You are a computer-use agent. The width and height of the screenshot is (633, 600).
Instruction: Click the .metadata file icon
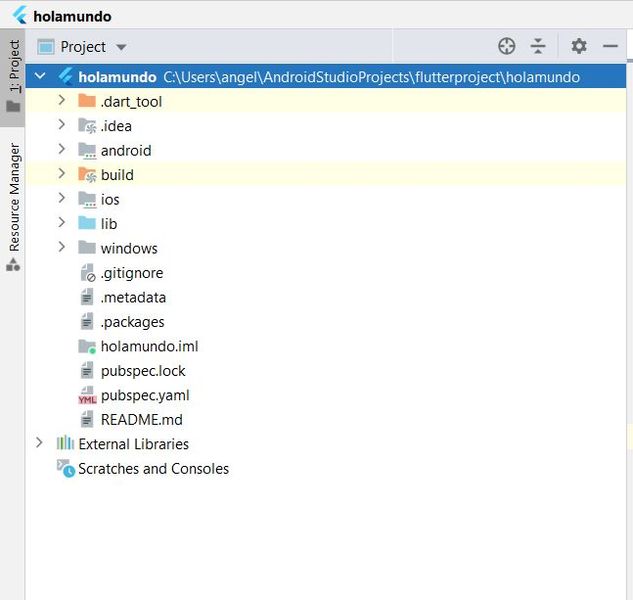[x=87, y=297]
